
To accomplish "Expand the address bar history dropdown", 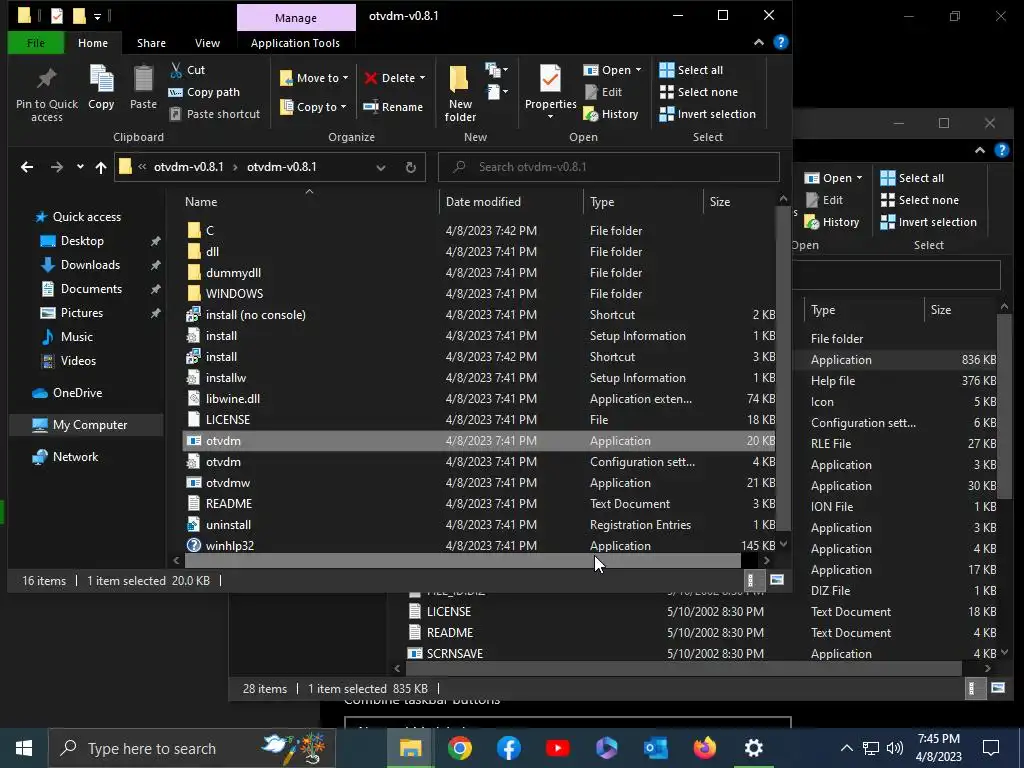I will [x=381, y=167].
